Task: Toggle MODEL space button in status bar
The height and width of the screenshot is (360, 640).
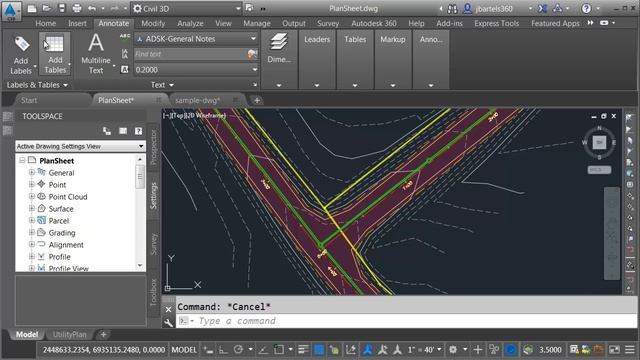Action: tap(184, 350)
